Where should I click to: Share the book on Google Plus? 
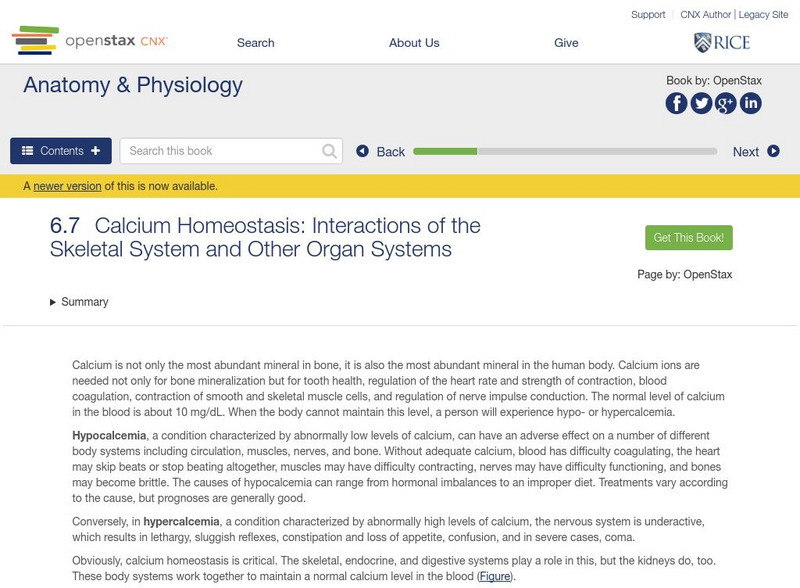pyautogui.click(x=726, y=103)
